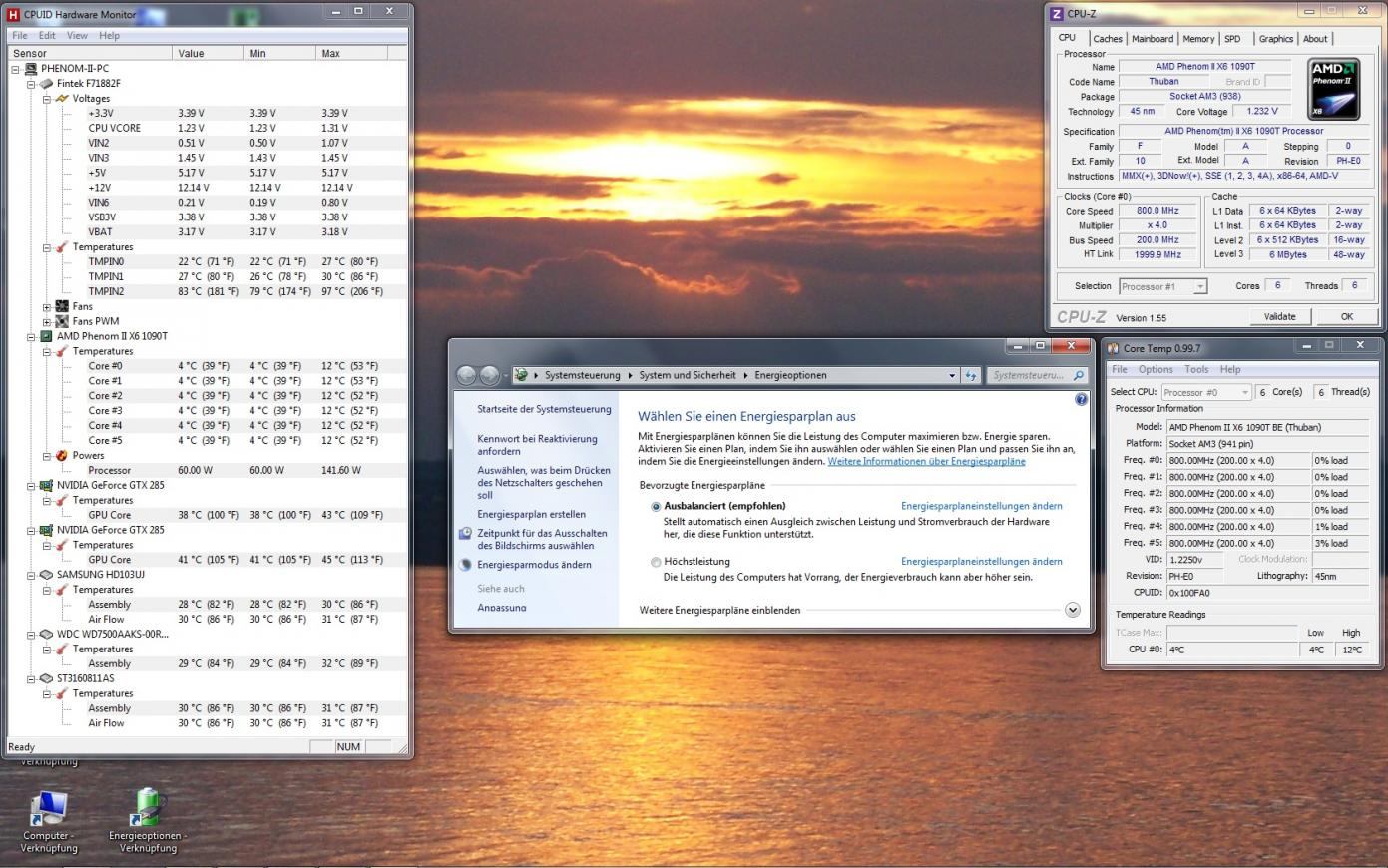Select the Ausbalanciert (empfohlen) power plan
This screenshot has height=868, width=1388.
pos(656,507)
